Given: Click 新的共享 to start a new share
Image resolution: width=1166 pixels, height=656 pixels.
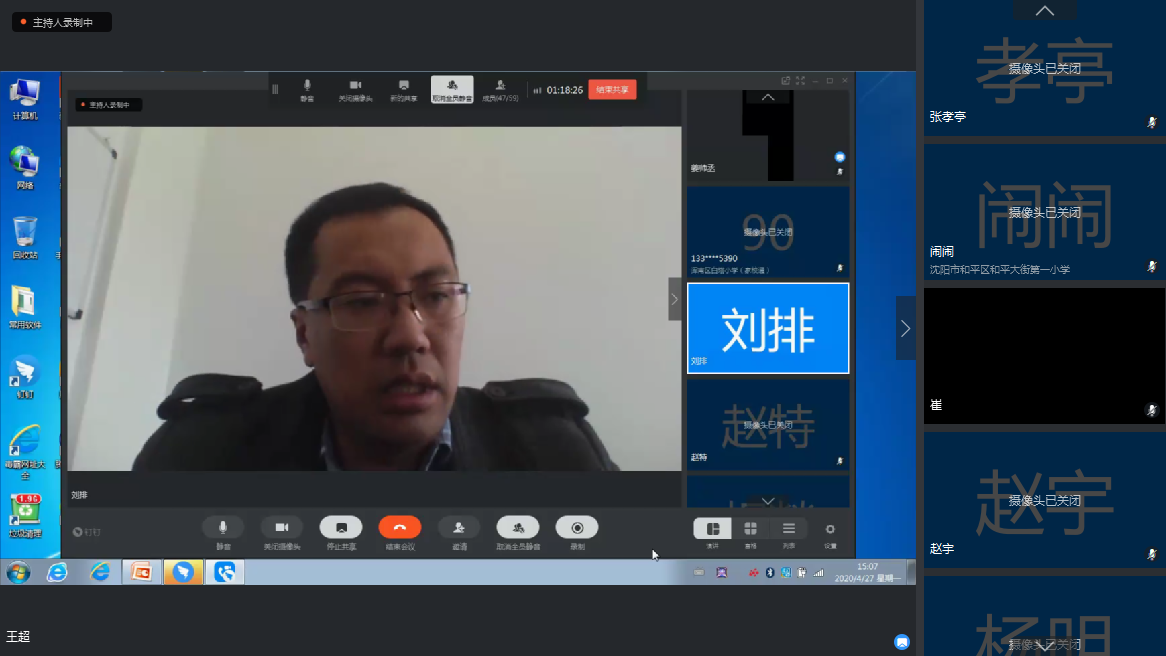Looking at the screenshot, I should (x=404, y=87).
